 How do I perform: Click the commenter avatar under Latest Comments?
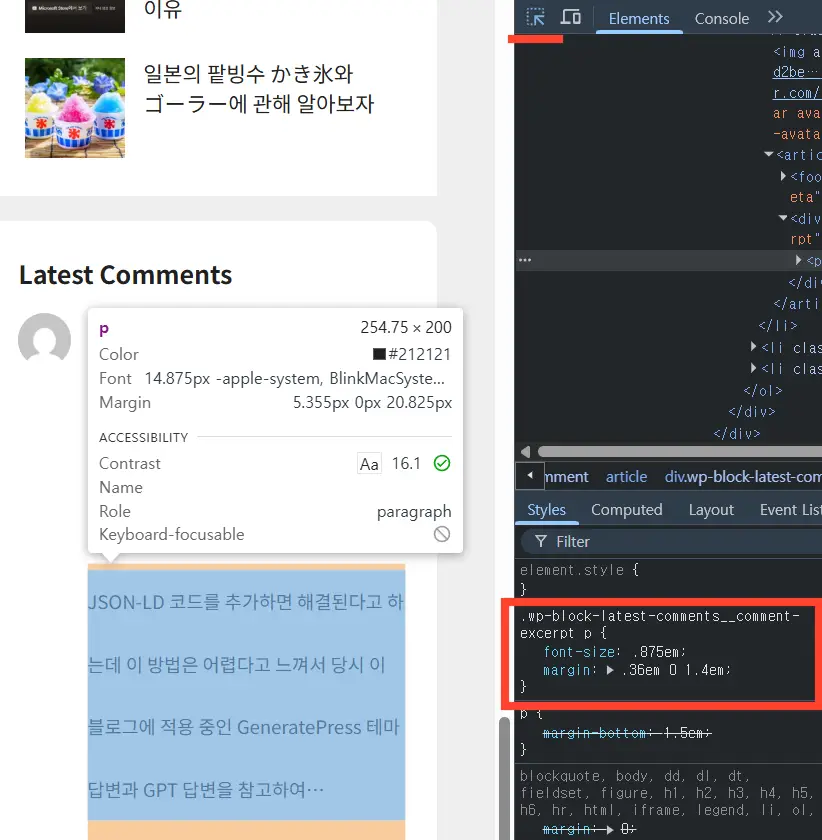tap(45, 340)
